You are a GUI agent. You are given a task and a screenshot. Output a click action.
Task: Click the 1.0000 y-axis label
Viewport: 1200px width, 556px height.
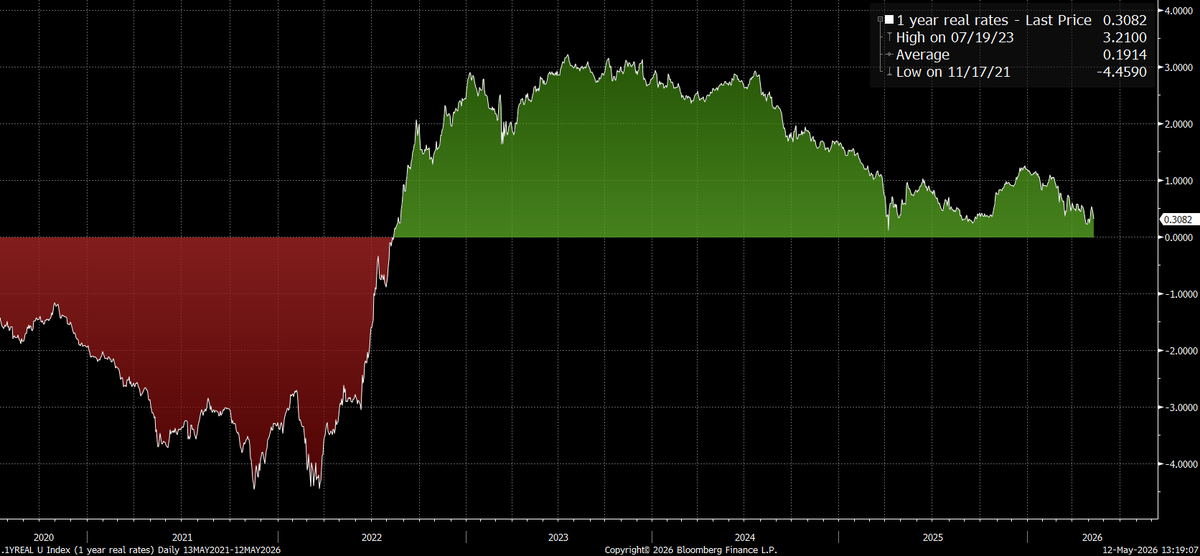(1177, 181)
